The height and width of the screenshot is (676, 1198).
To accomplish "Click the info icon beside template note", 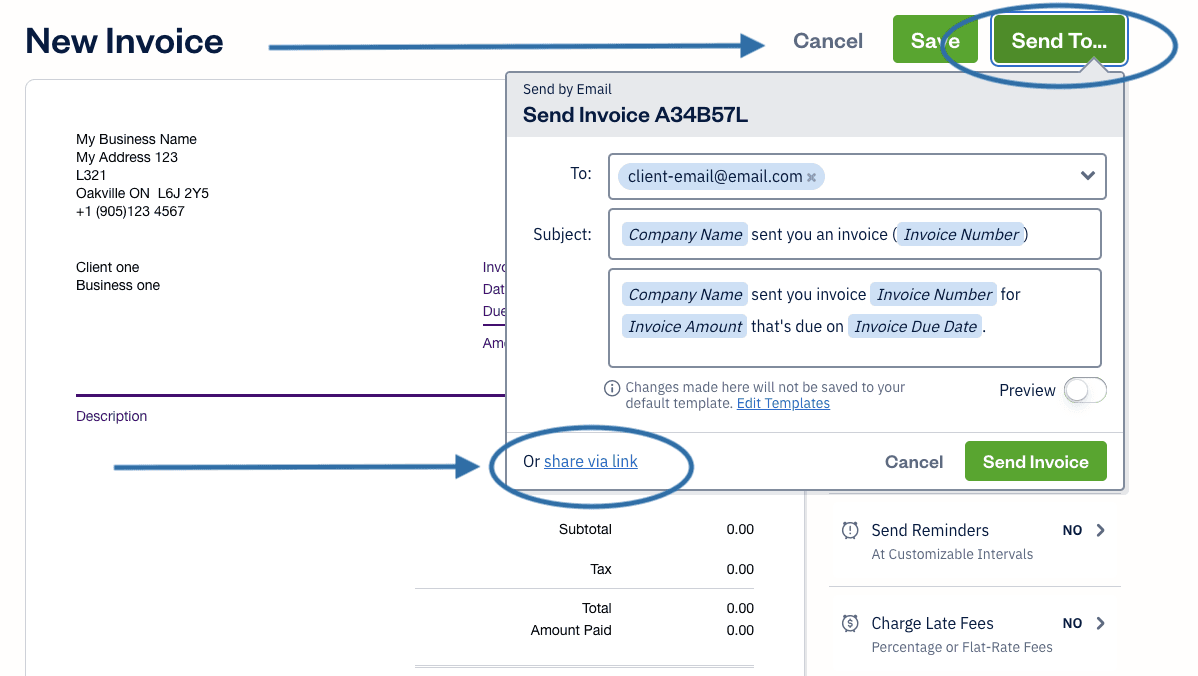I will pos(612,388).
